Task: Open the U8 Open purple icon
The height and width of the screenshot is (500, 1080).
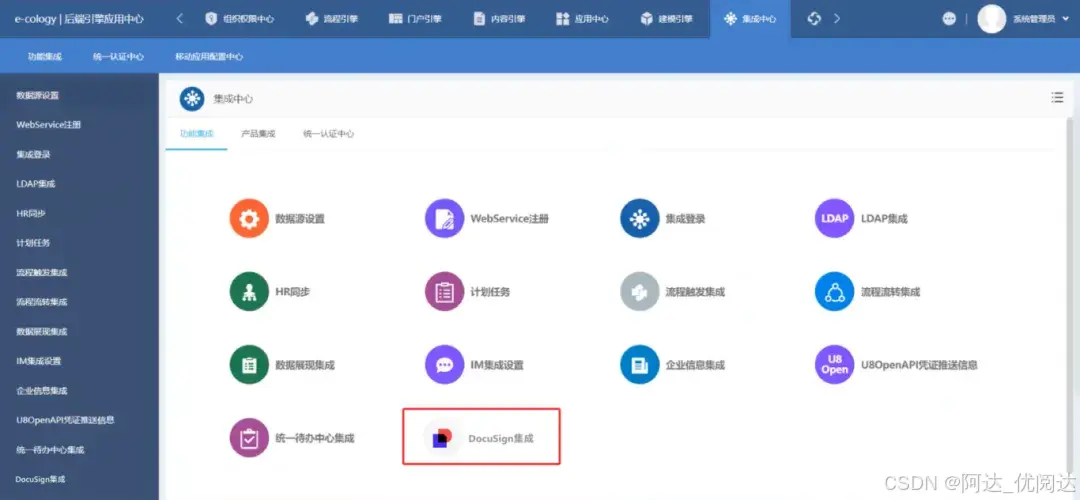Action: coord(835,364)
